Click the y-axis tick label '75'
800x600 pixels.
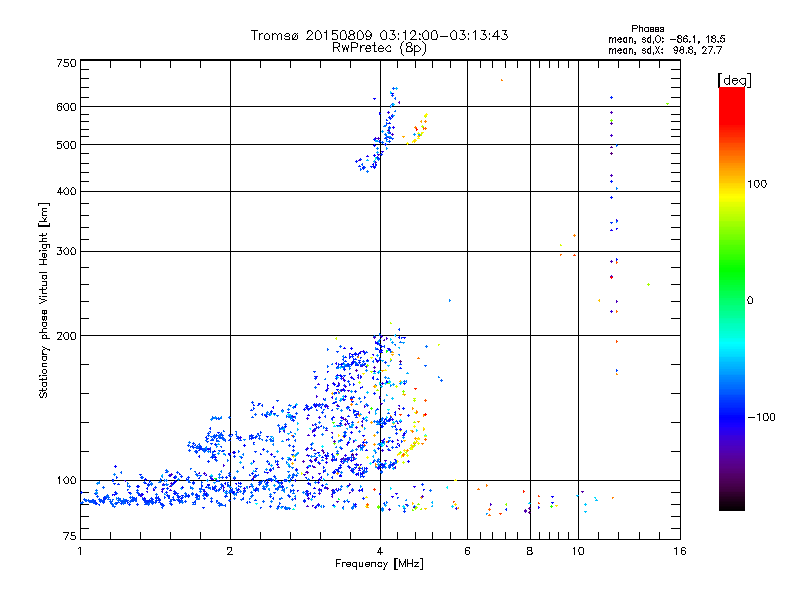pos(70,536)
